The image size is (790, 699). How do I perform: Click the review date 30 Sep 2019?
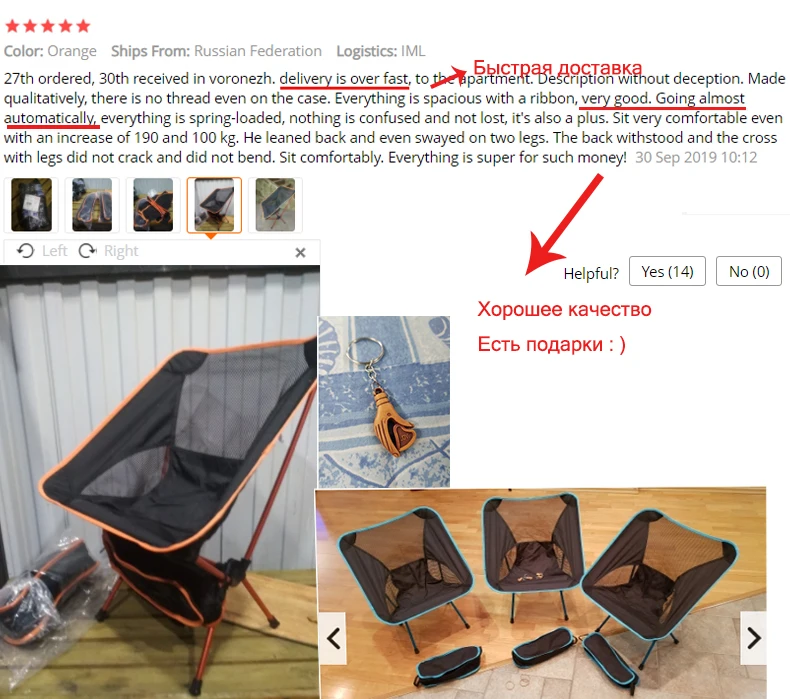click(696, 157)
